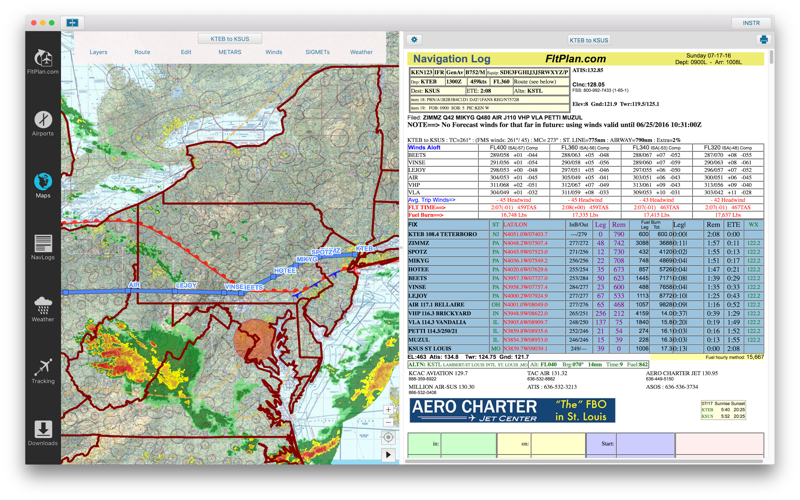Open the Winds map menu
The image size is (800, 500).
[273, 52]
